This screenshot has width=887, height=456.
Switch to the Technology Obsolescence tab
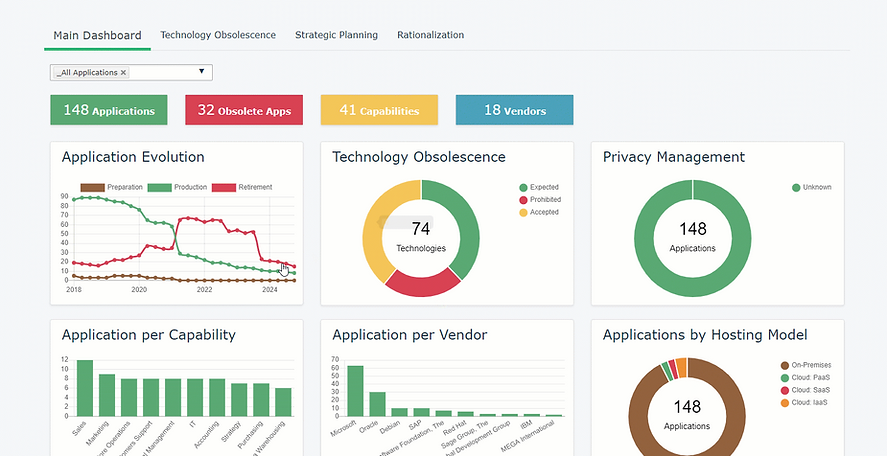tap(218, 35)
